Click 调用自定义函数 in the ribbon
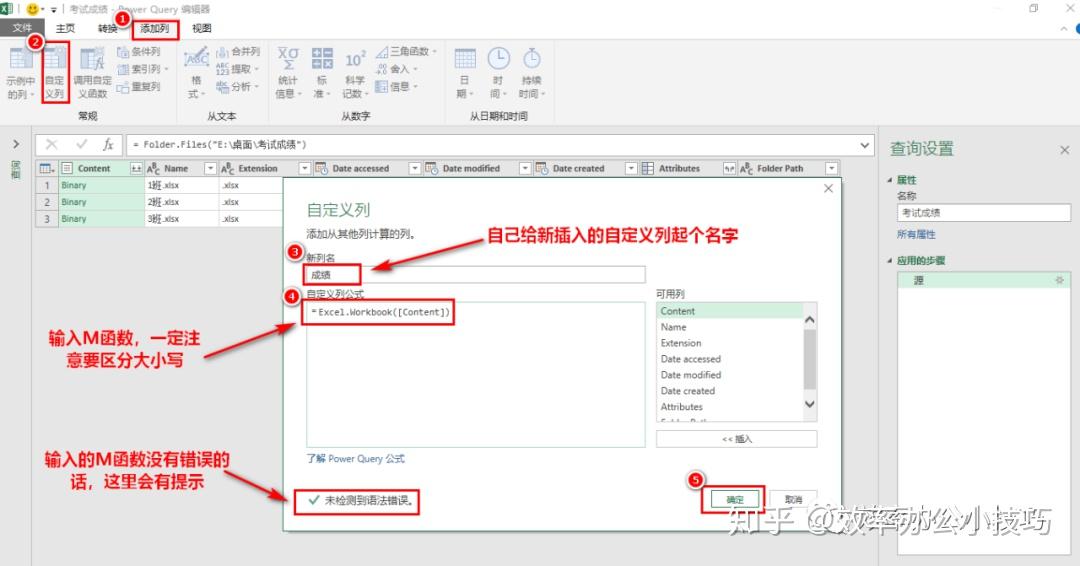 click(x=92, y=72)
